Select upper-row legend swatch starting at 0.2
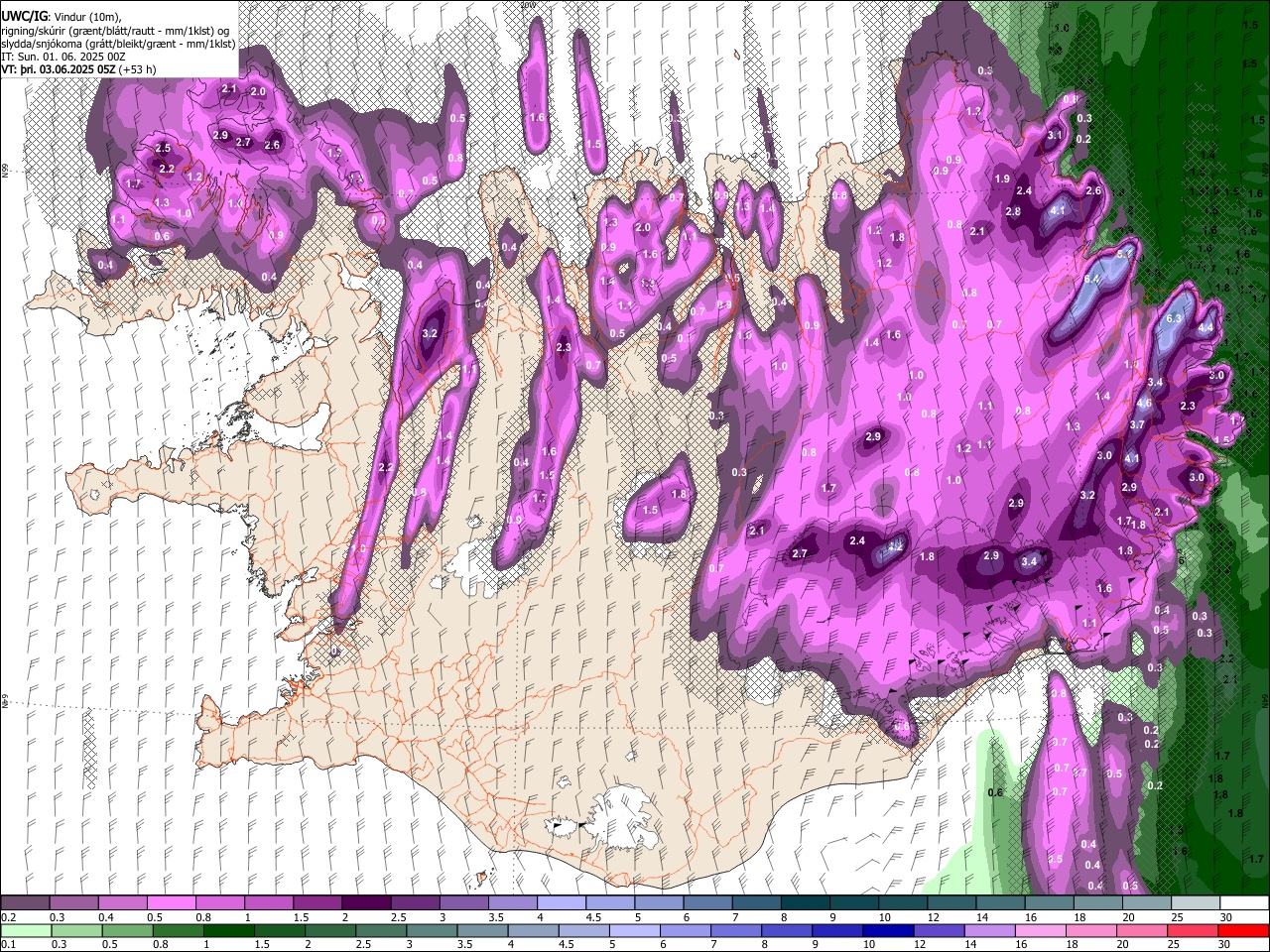 tap(25, 903)
